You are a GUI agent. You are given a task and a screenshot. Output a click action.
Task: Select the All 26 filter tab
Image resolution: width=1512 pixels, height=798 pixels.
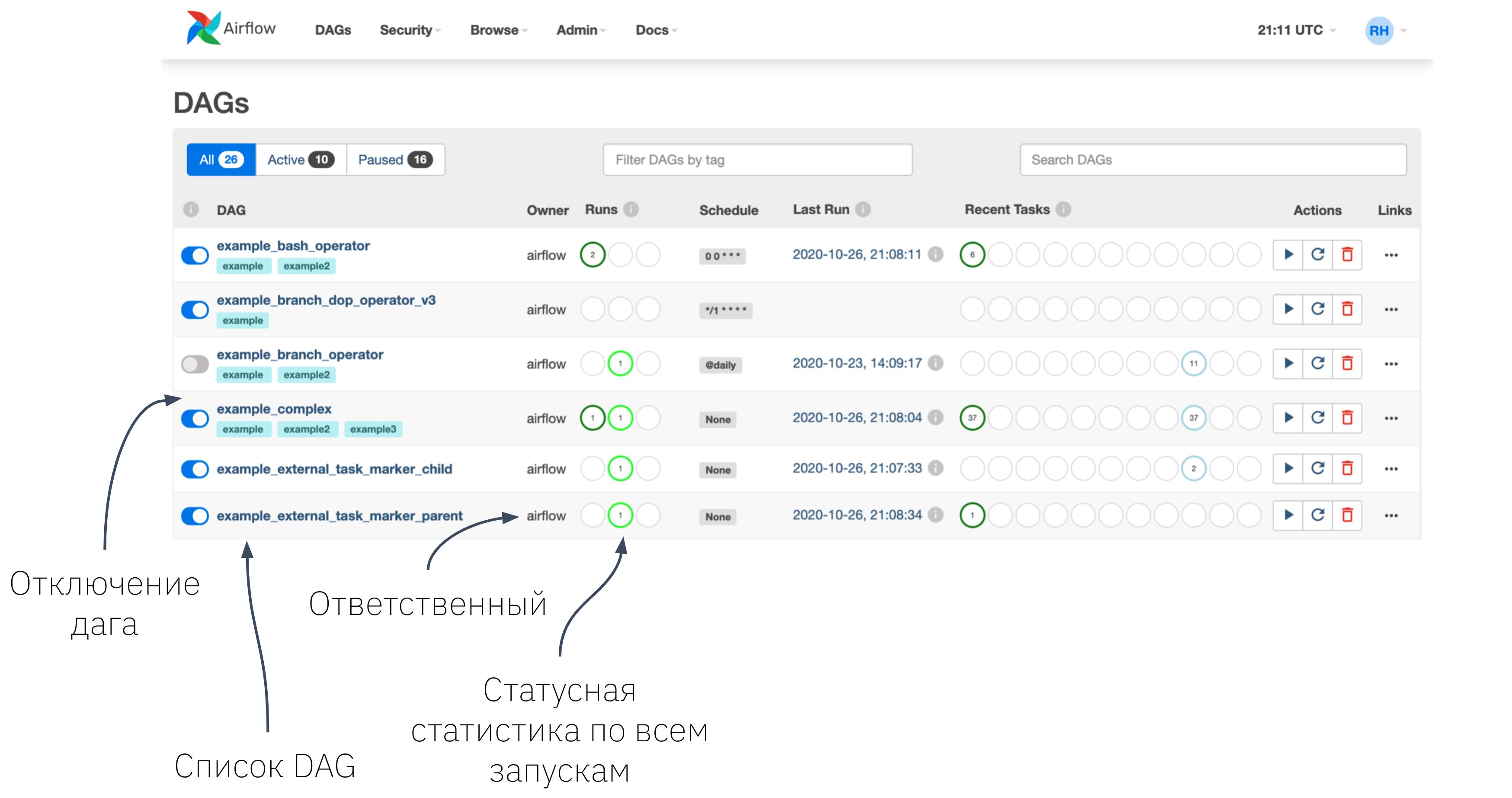[x=221, y=160]
